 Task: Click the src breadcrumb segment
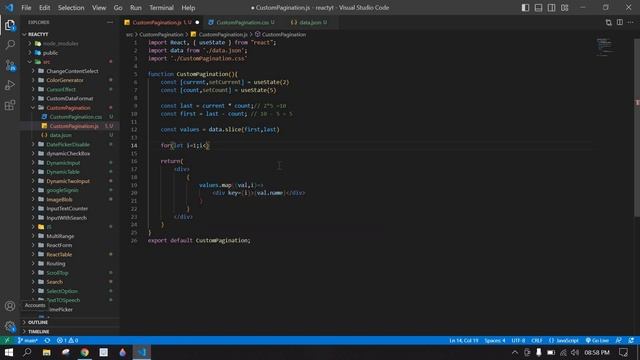(129, 35)
